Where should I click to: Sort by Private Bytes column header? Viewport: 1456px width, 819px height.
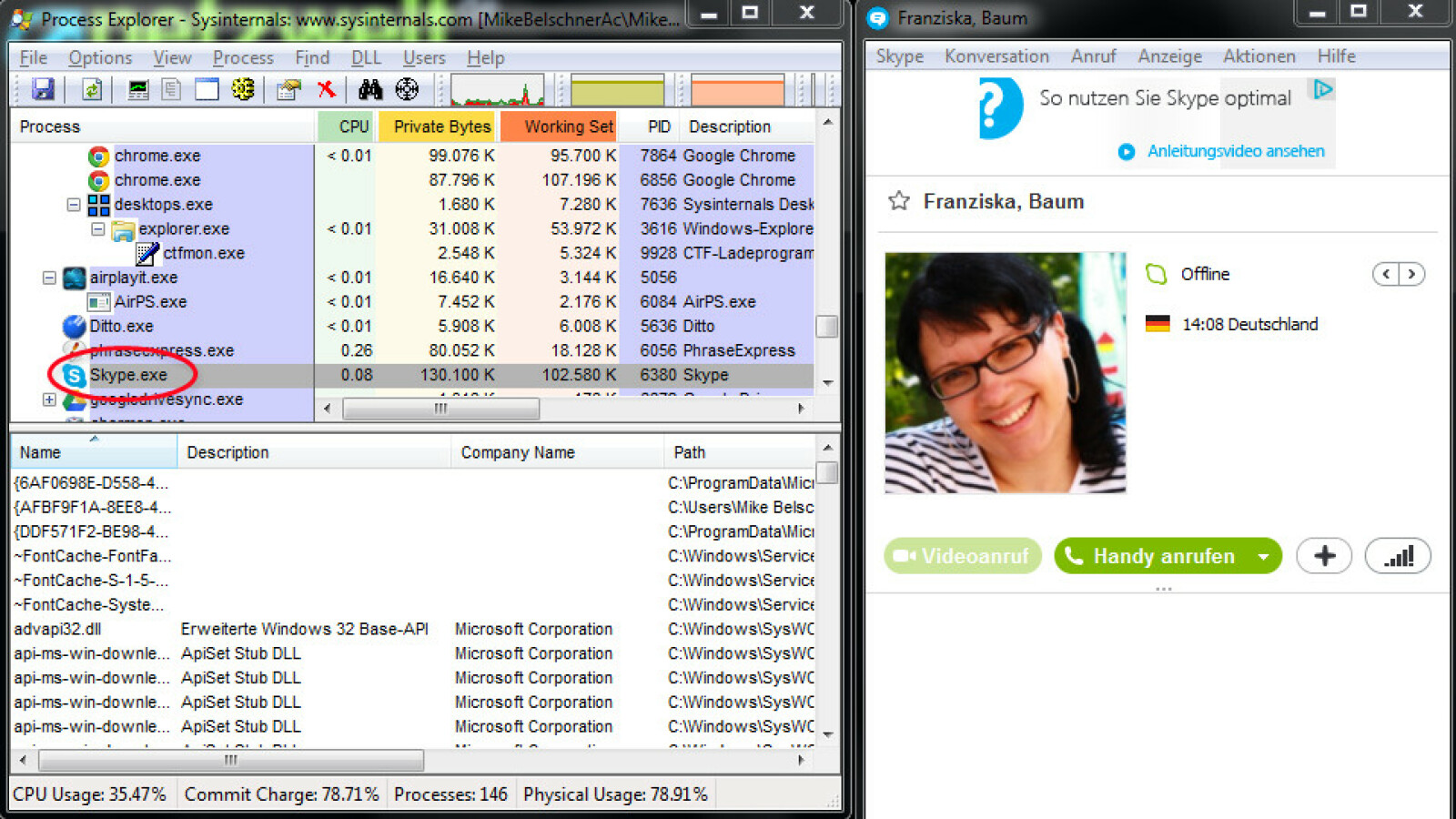coord(438,126)
